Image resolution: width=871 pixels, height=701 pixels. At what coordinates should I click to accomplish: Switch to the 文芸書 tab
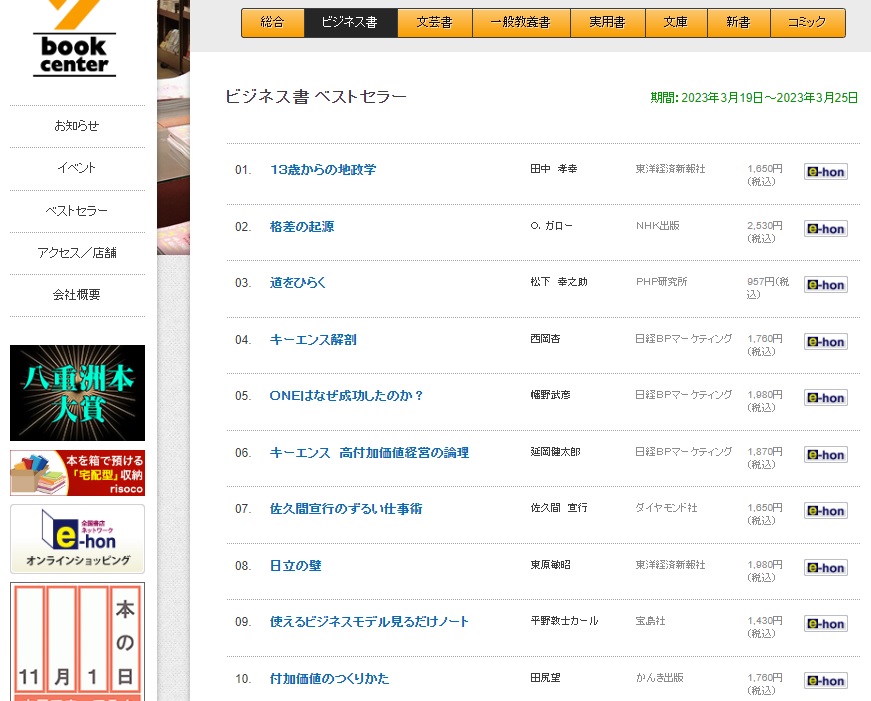pyautogui.click(x=435, y=23)
